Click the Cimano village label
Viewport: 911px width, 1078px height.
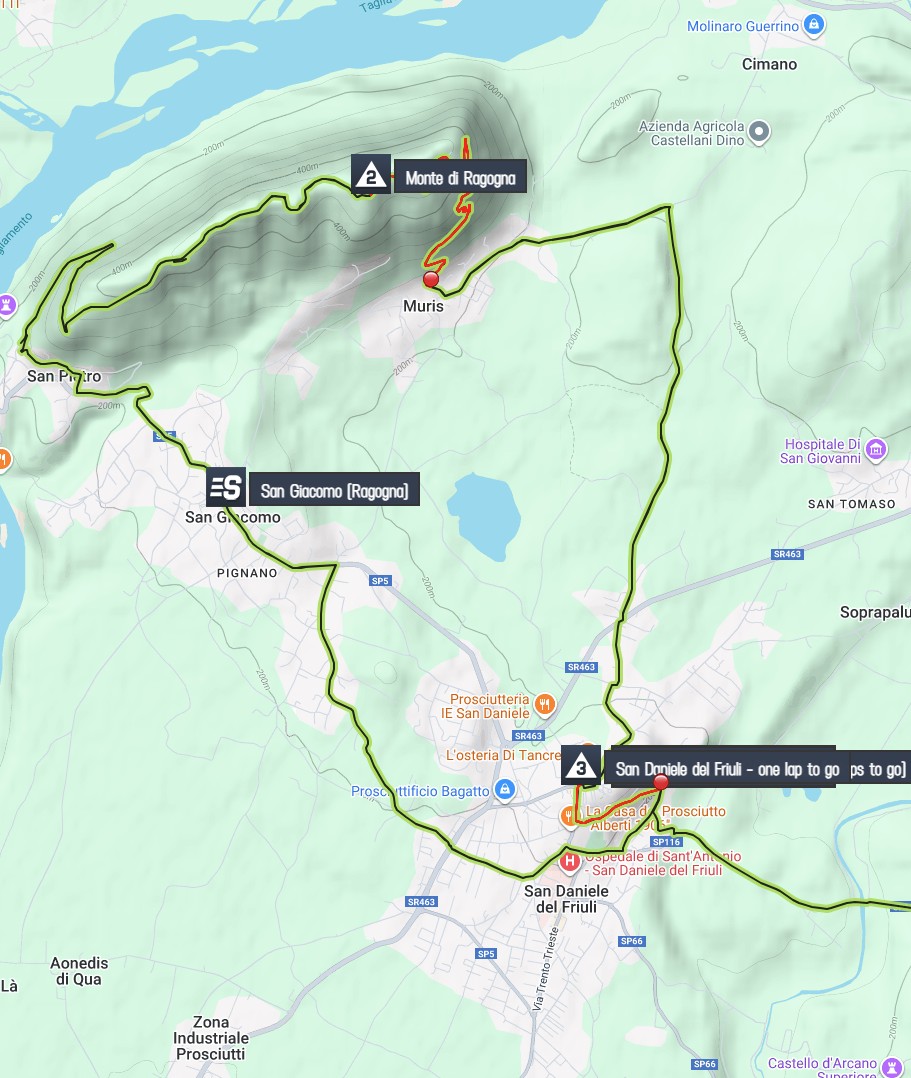pyautogui.click(x=769, y=64)
